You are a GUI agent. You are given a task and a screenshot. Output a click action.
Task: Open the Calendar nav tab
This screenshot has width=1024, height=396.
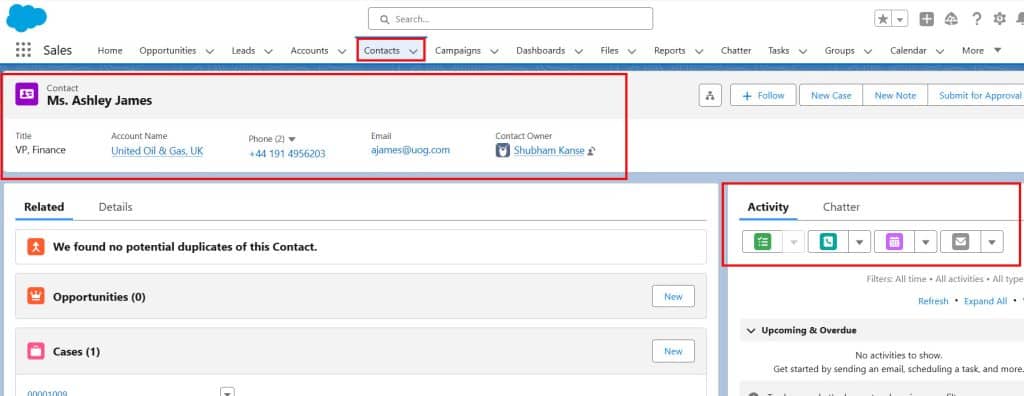point(908,50)
